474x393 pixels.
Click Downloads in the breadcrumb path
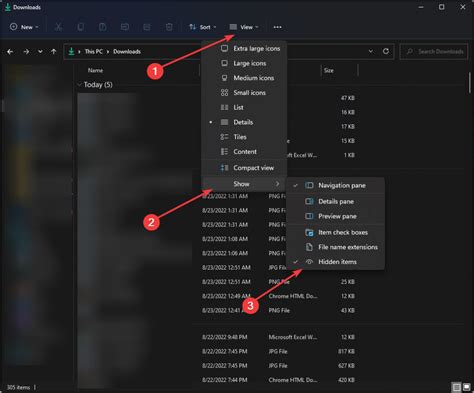pyautogui.click(x=127, y=52)
